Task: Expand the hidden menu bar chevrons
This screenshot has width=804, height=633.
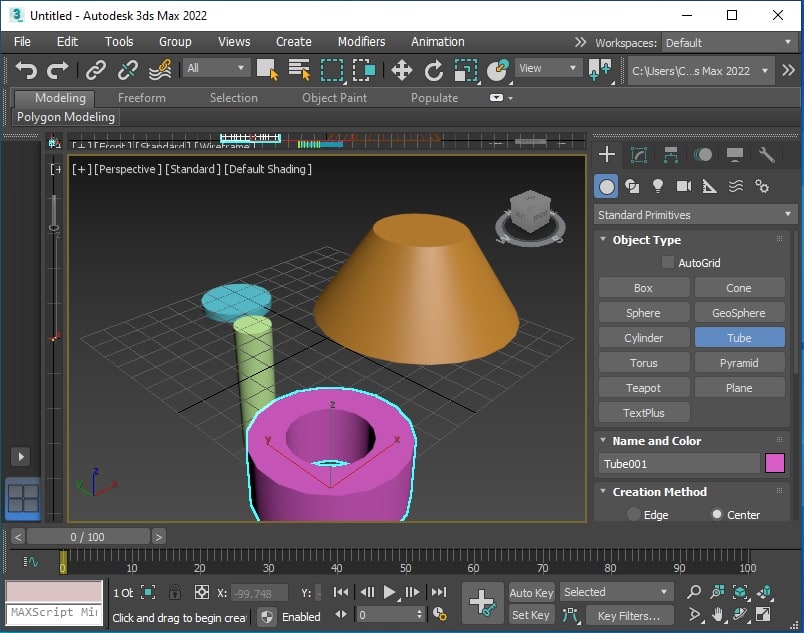Action: coord(580,42)
